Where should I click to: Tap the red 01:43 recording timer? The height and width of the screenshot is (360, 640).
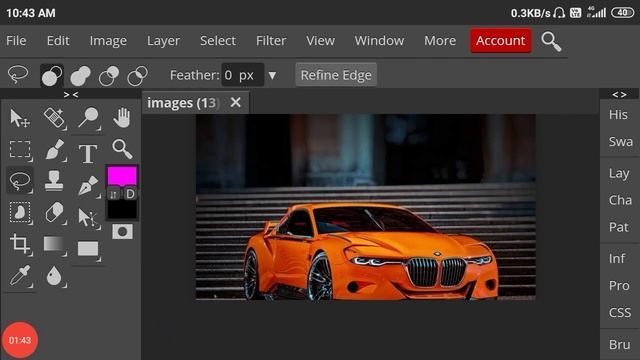20,340
